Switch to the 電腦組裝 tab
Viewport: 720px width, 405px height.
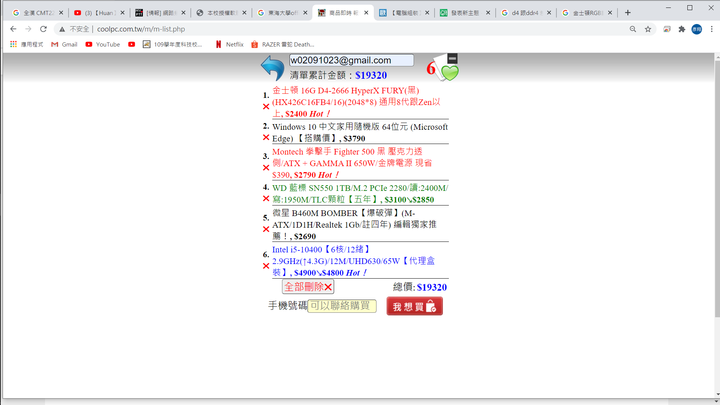click(404, 13)
